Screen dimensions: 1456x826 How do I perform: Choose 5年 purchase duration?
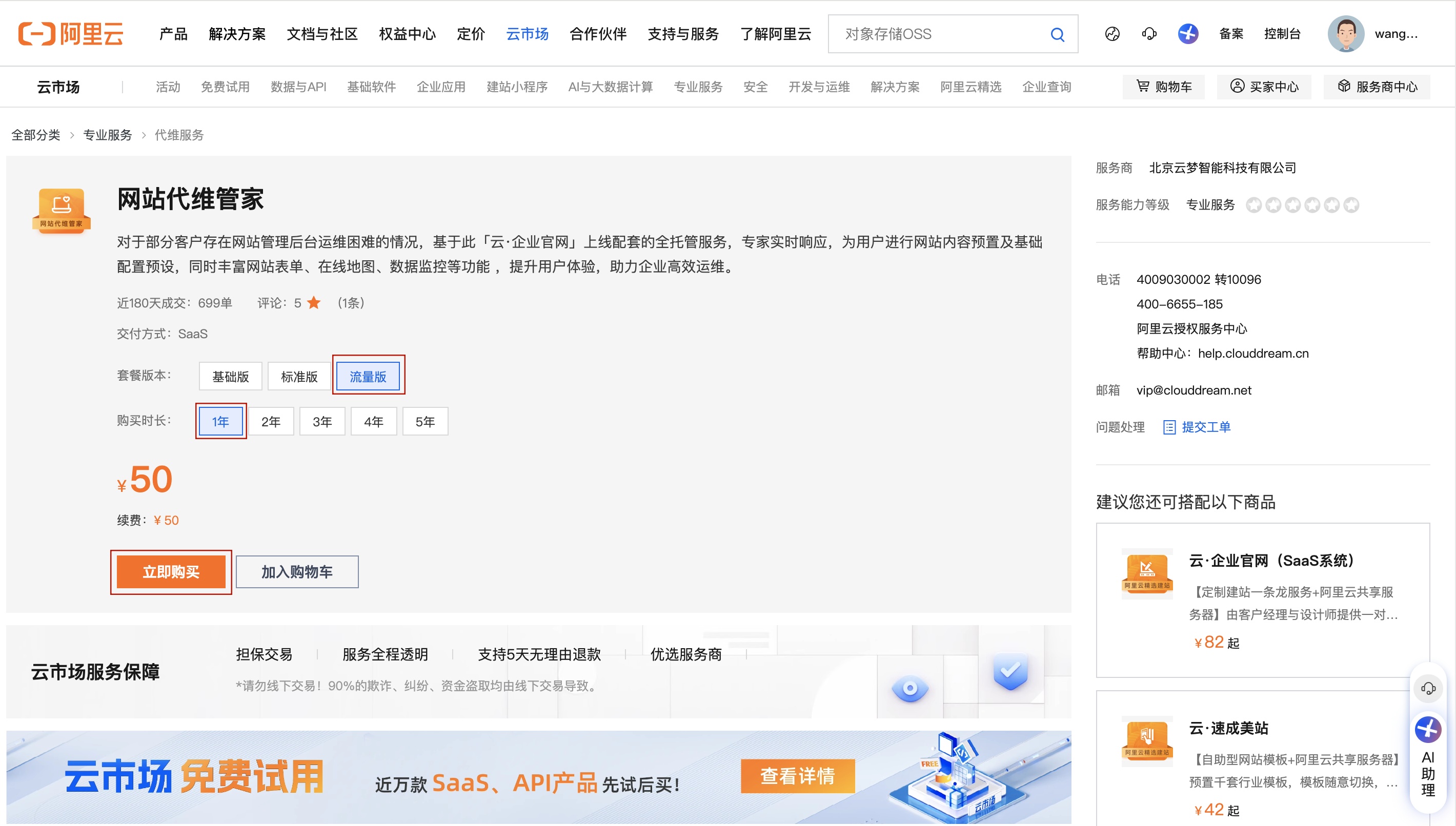[x=425, y=421]
